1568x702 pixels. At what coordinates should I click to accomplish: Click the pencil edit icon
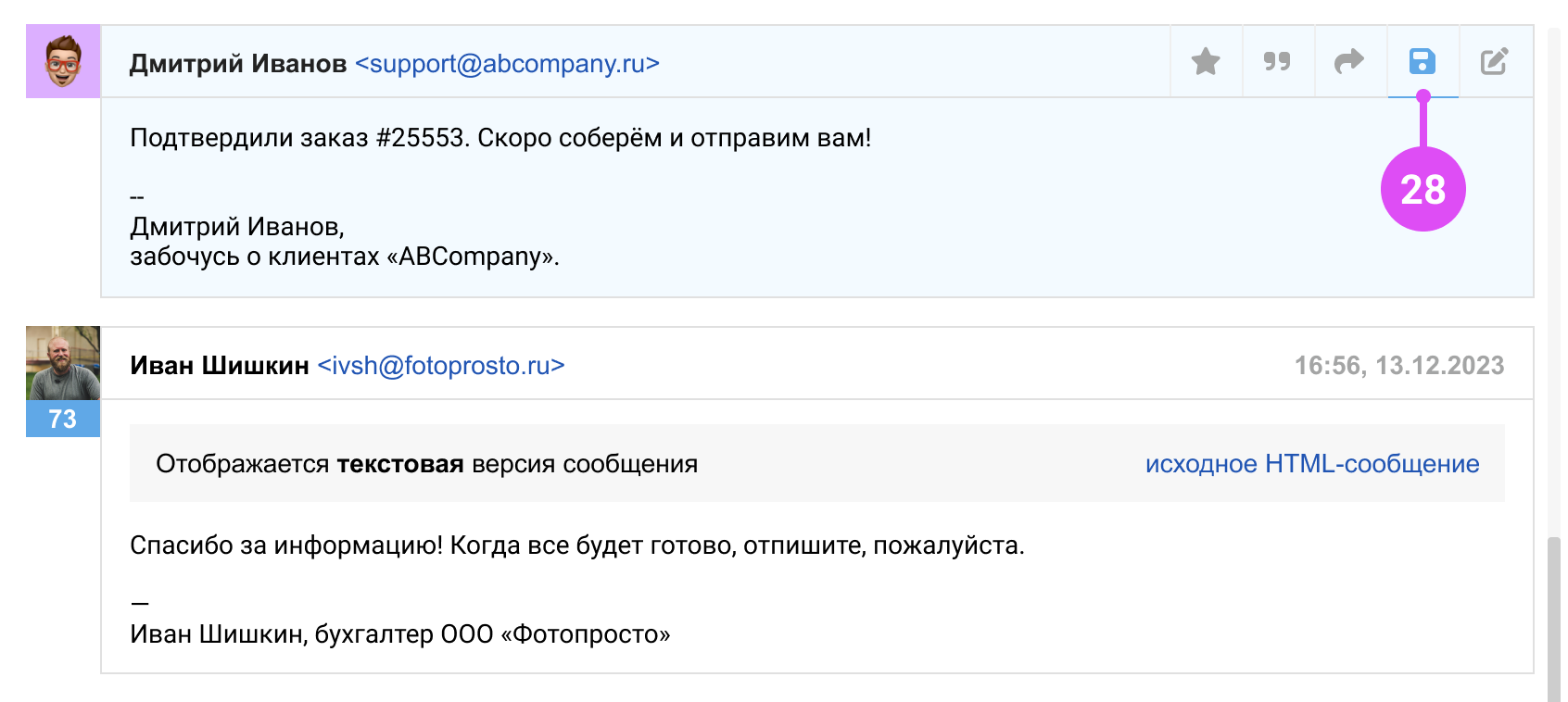(x=1494, y=62)
